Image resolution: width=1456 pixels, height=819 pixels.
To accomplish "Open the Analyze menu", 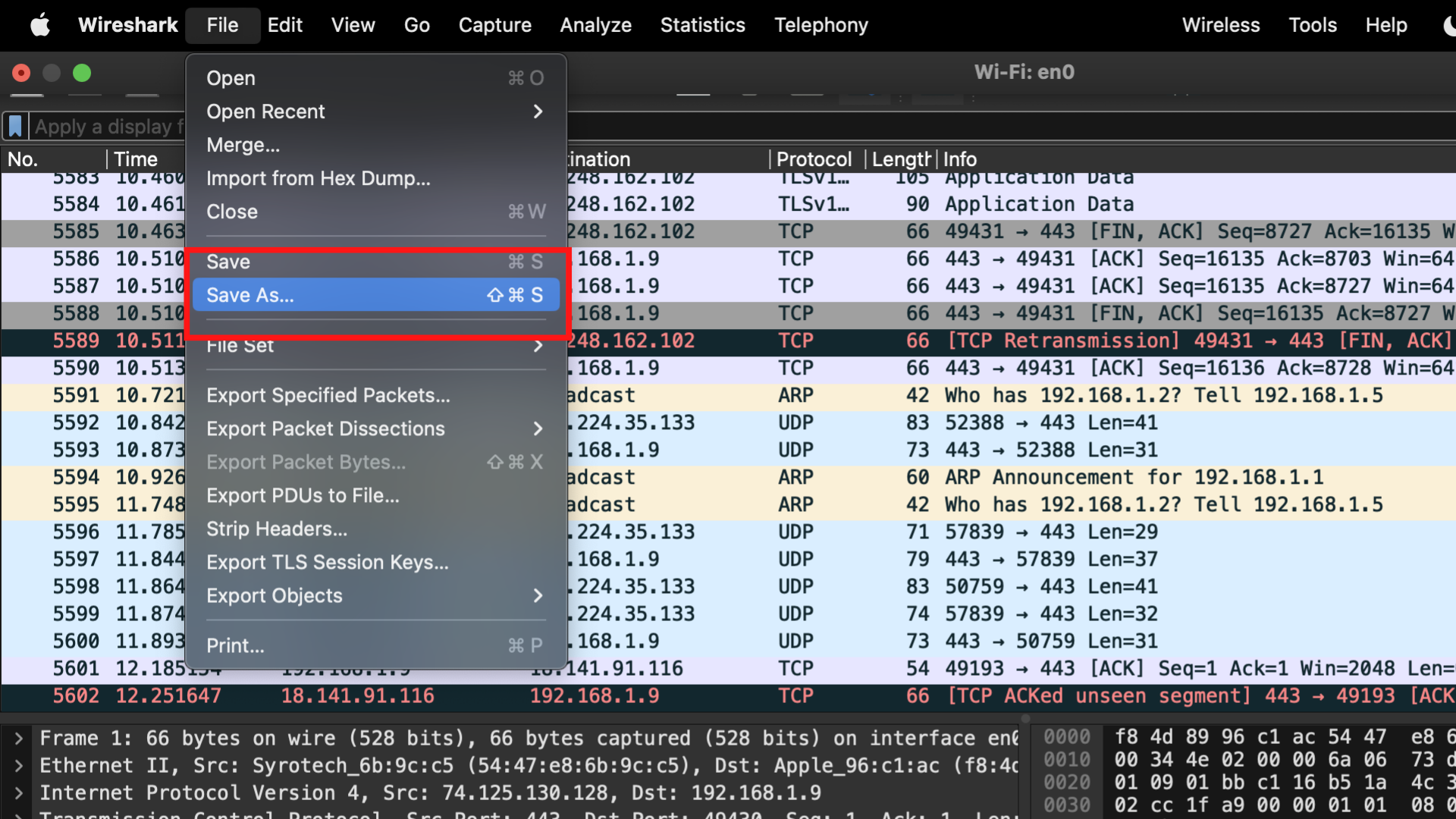I will [x=595, y=25].
